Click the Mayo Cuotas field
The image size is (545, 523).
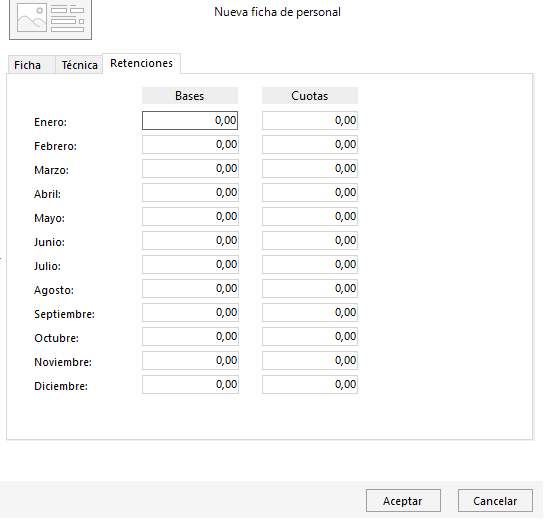[x=310, y=216]
